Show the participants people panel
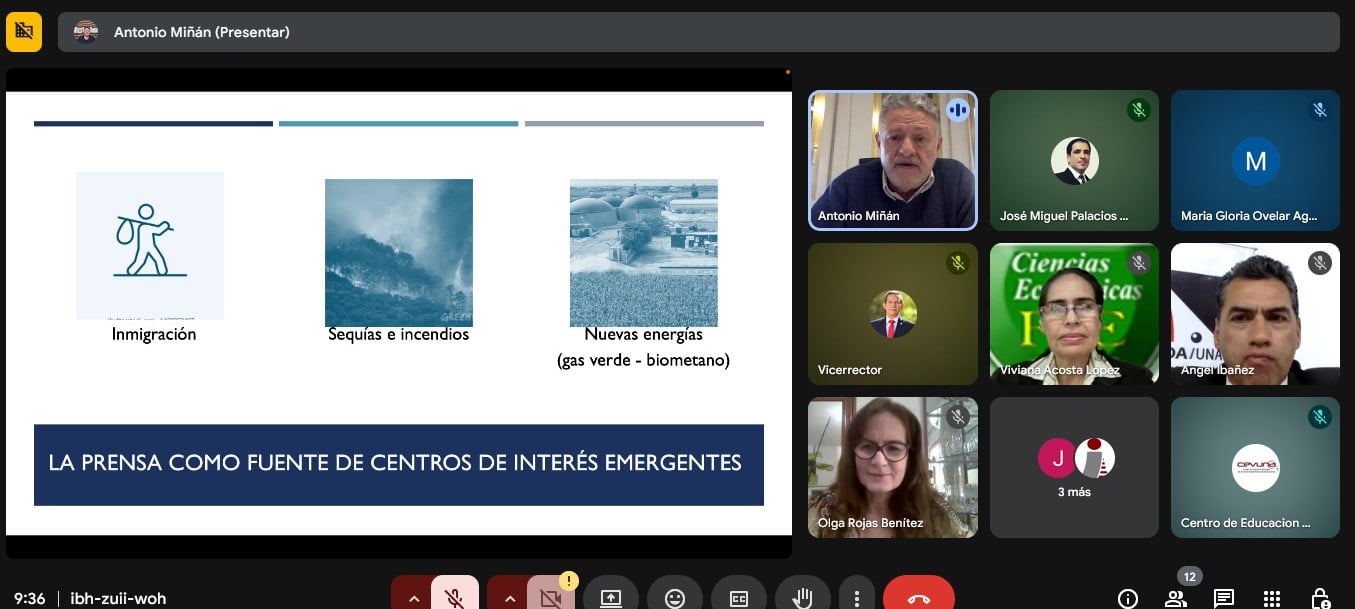Image resolution: width=1355 pixels, height=609 pixels. pyautogui.click(x=1176, y=598)
